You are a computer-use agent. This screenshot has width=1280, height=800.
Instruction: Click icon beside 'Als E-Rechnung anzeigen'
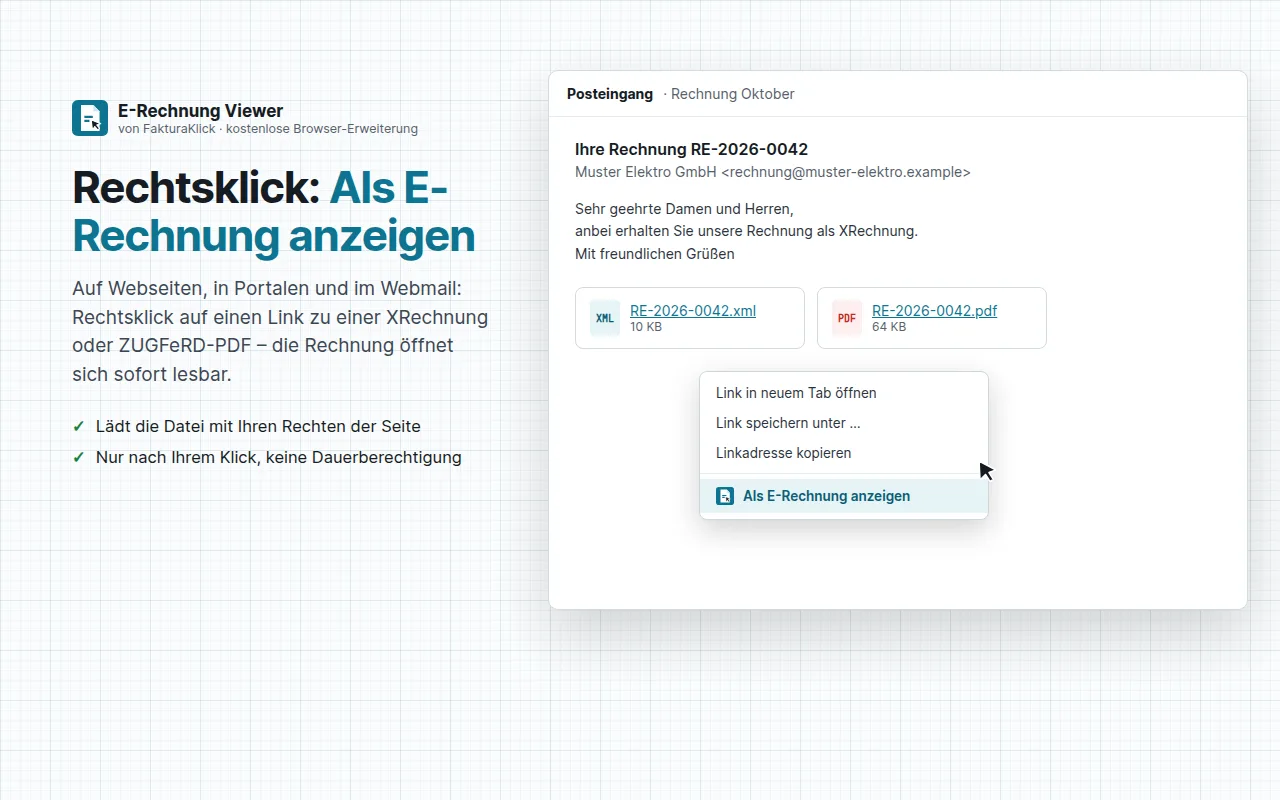tap(725, 496)
